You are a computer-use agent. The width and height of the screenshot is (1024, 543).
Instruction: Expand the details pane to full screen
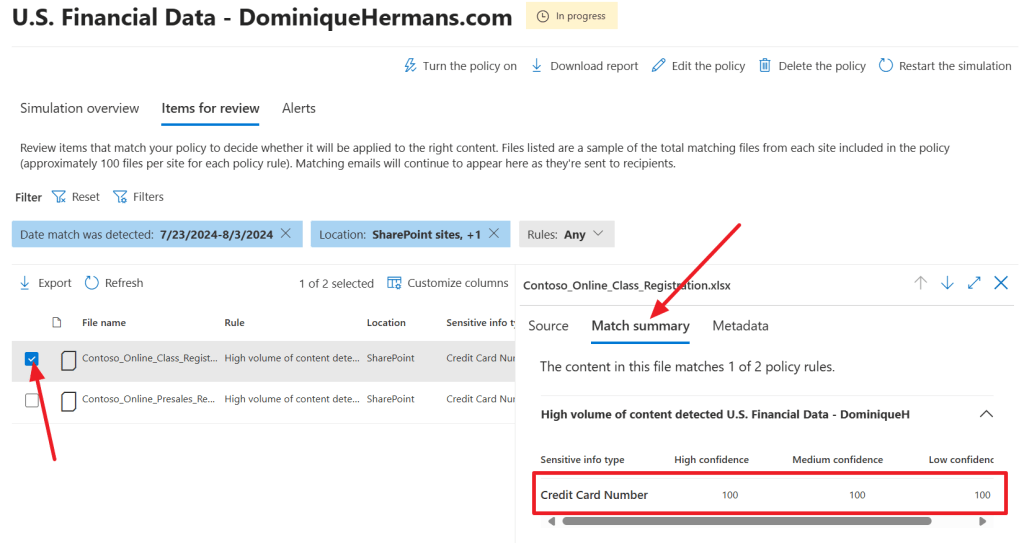pyautogui.click(x=974, y=283)
